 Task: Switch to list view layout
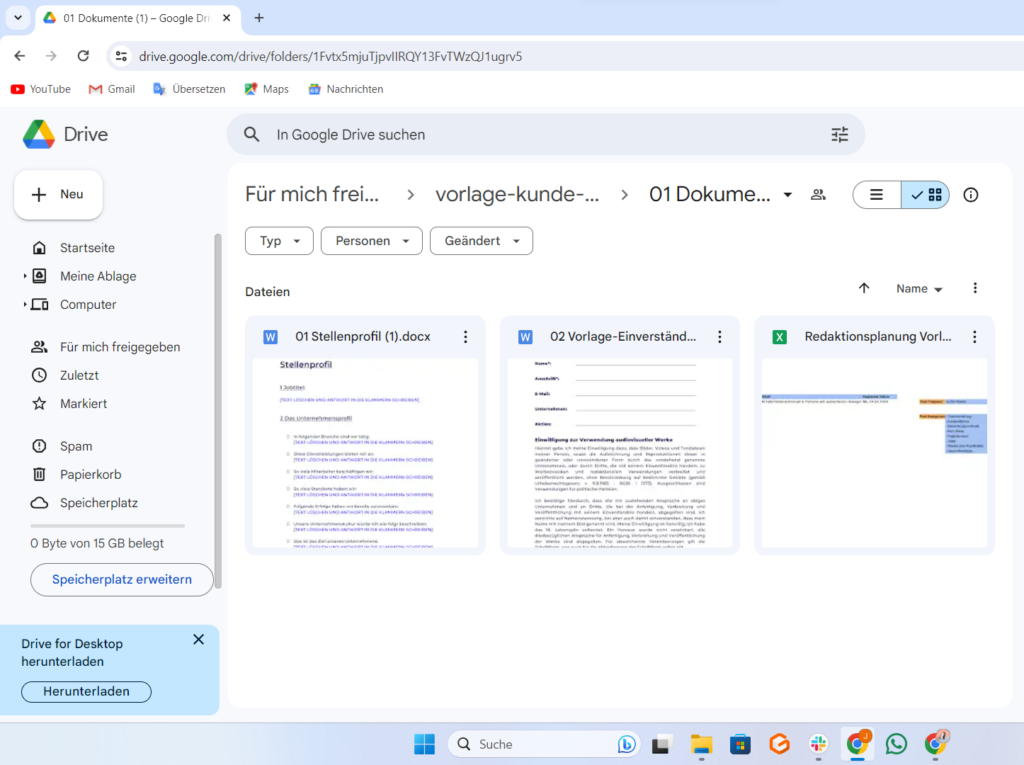[x=877, y=195]
